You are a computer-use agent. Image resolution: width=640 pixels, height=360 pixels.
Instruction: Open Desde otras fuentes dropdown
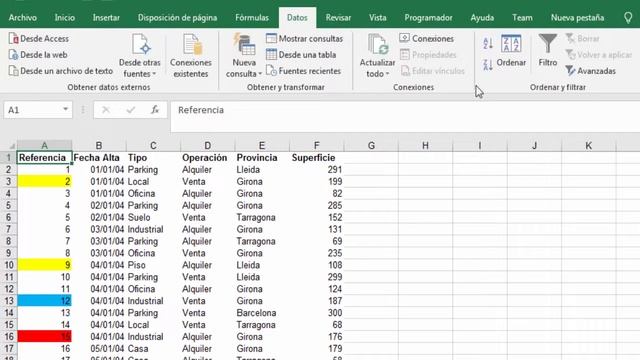point(140,56)
